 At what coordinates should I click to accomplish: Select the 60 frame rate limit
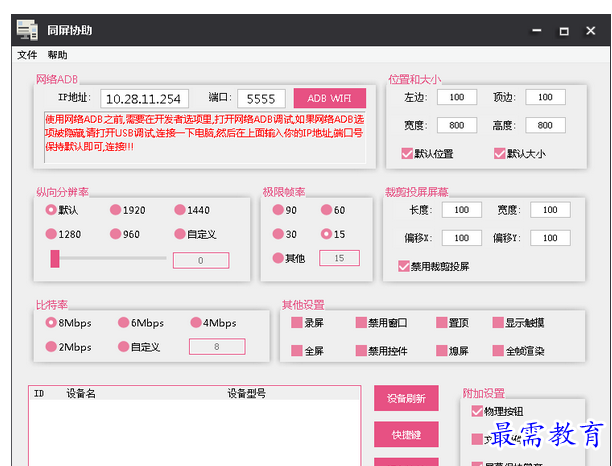326,210
